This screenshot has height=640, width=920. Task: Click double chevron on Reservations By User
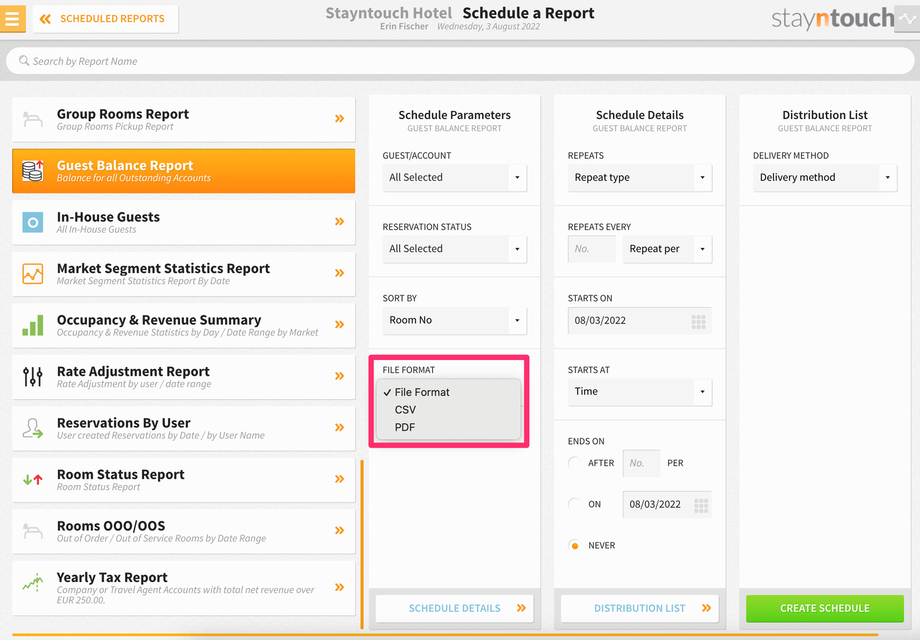click(339, 427)
